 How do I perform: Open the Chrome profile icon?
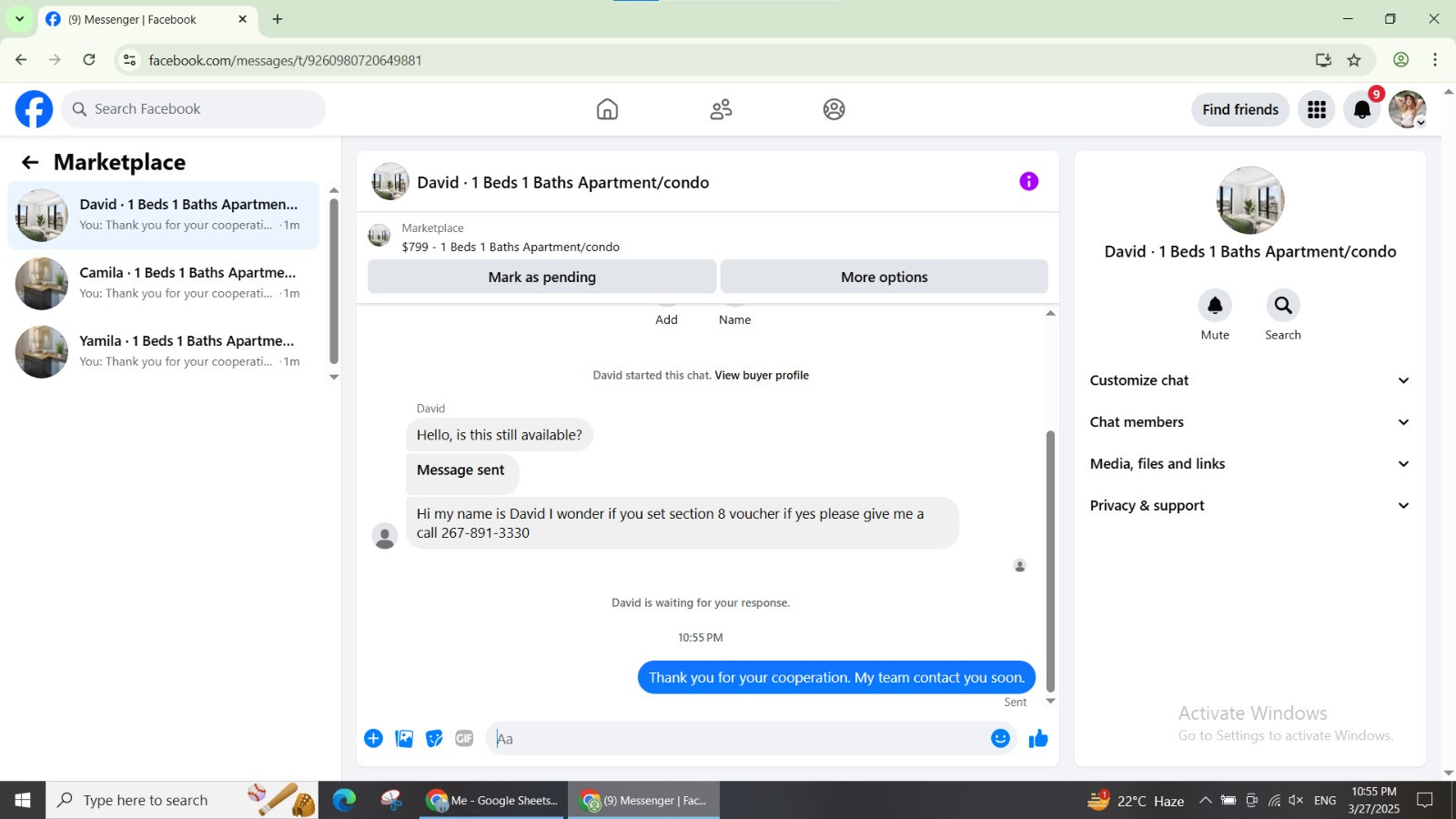[x=1401, y=60]
